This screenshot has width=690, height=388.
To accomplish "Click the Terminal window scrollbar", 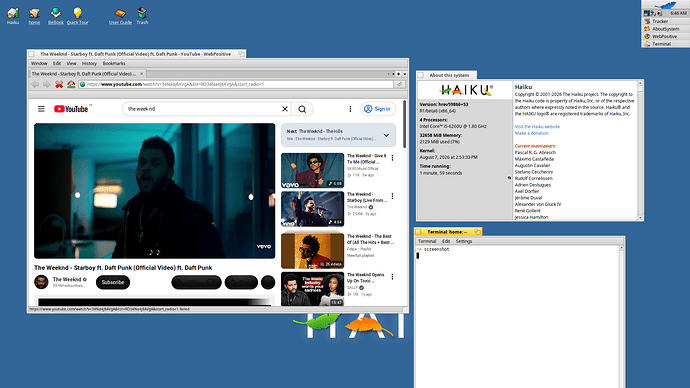I will [x=621, y=317].
